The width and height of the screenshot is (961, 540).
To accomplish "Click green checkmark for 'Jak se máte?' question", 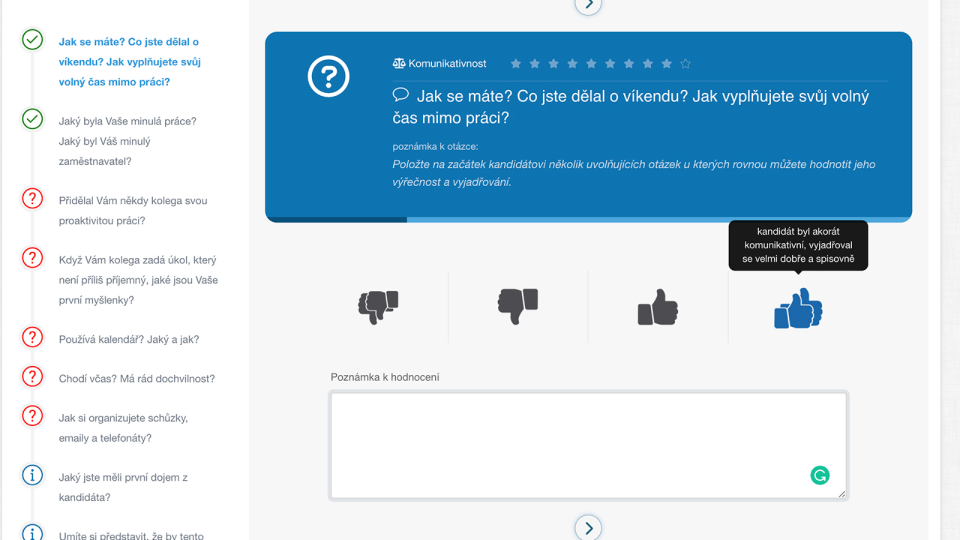I will click(33, 40).
